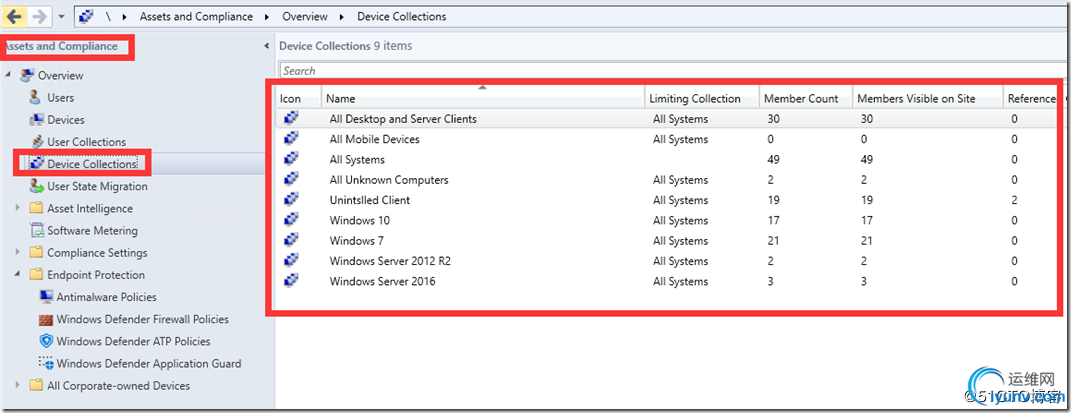This screenshot has height=413, width=1071.
Task: Open Software Metering
Action: coord(92,231)
